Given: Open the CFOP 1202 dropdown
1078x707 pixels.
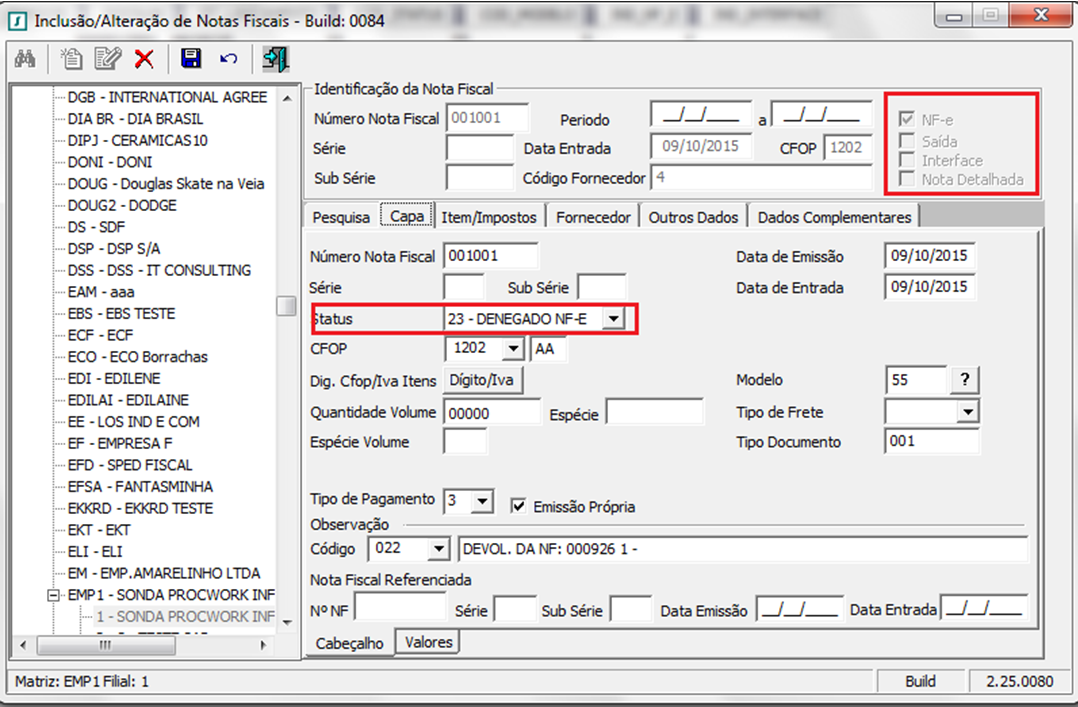Looking at the screenshot, I should point(513,349).
